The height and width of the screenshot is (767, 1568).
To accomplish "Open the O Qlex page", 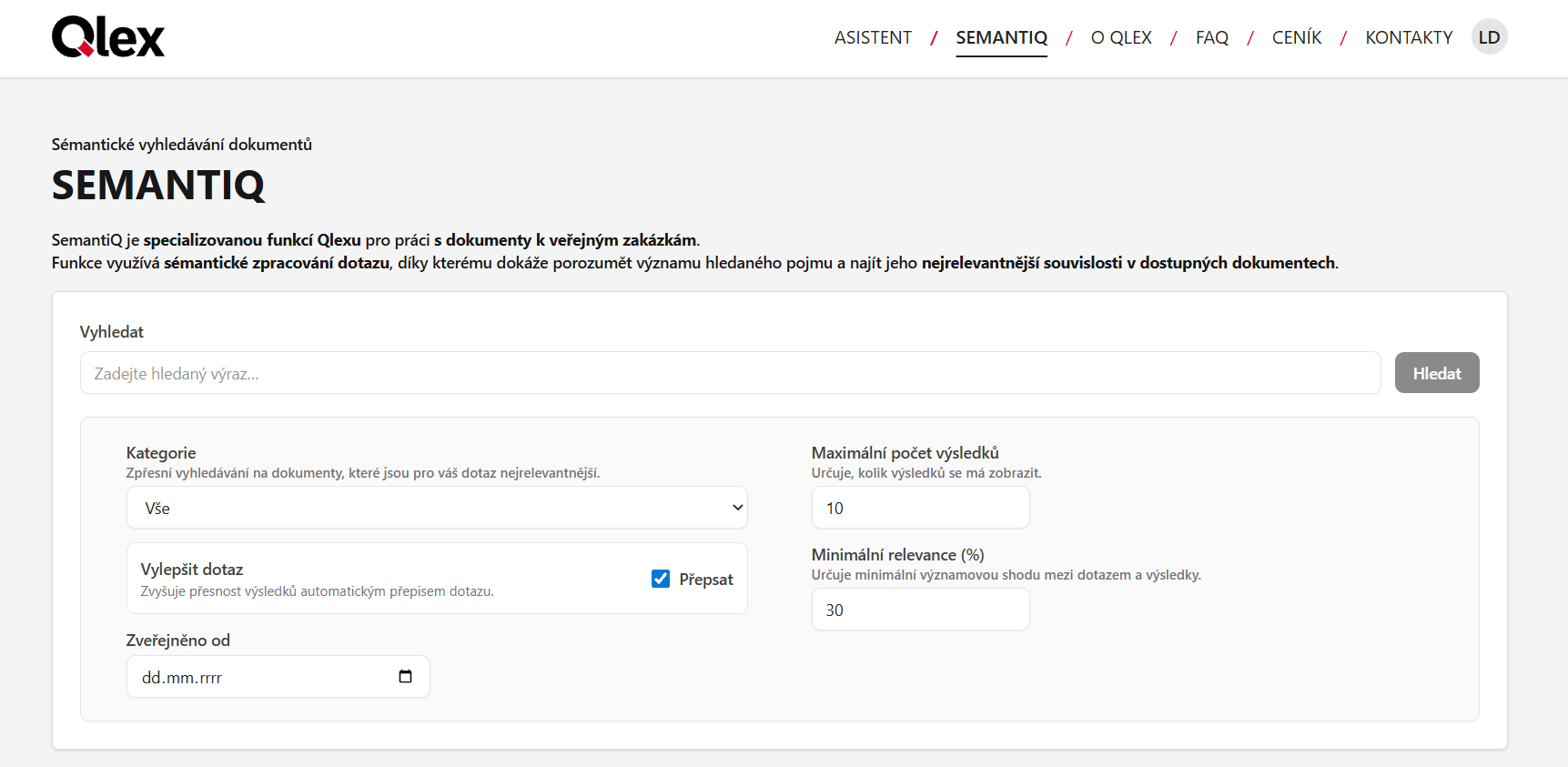I will click(1121, 37).
